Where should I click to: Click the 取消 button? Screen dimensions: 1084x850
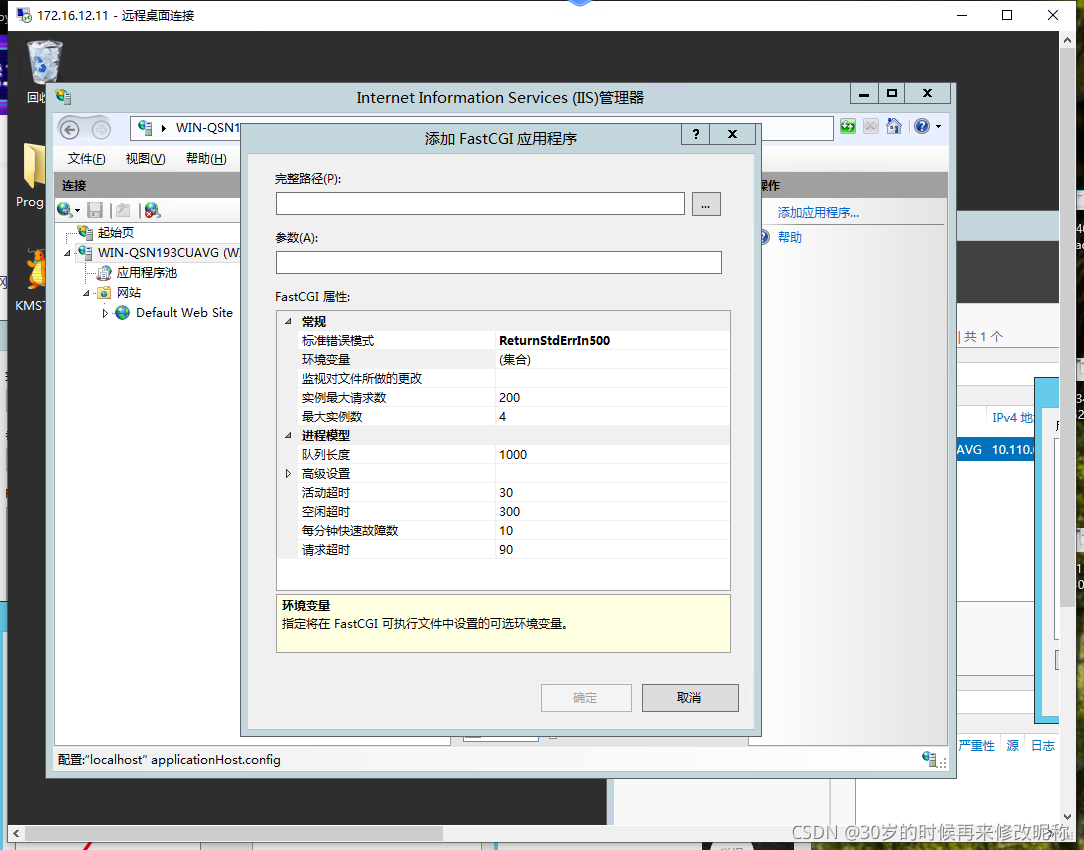pyautogui.click(x=690, y=698)
